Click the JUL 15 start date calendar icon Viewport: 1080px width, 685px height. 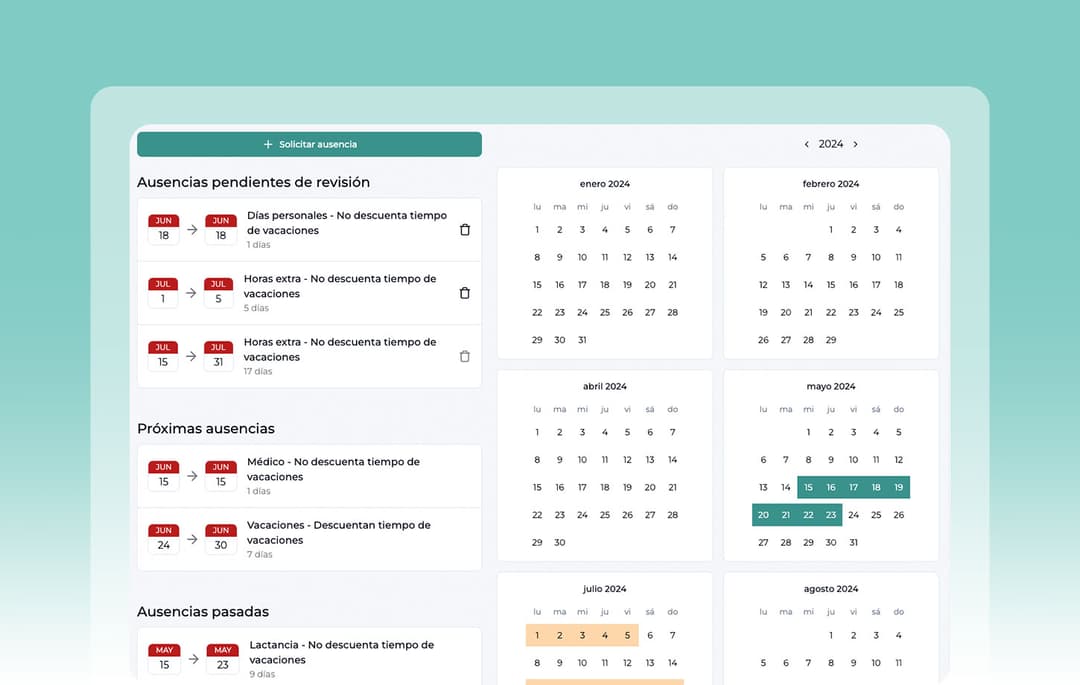point(163,356)
